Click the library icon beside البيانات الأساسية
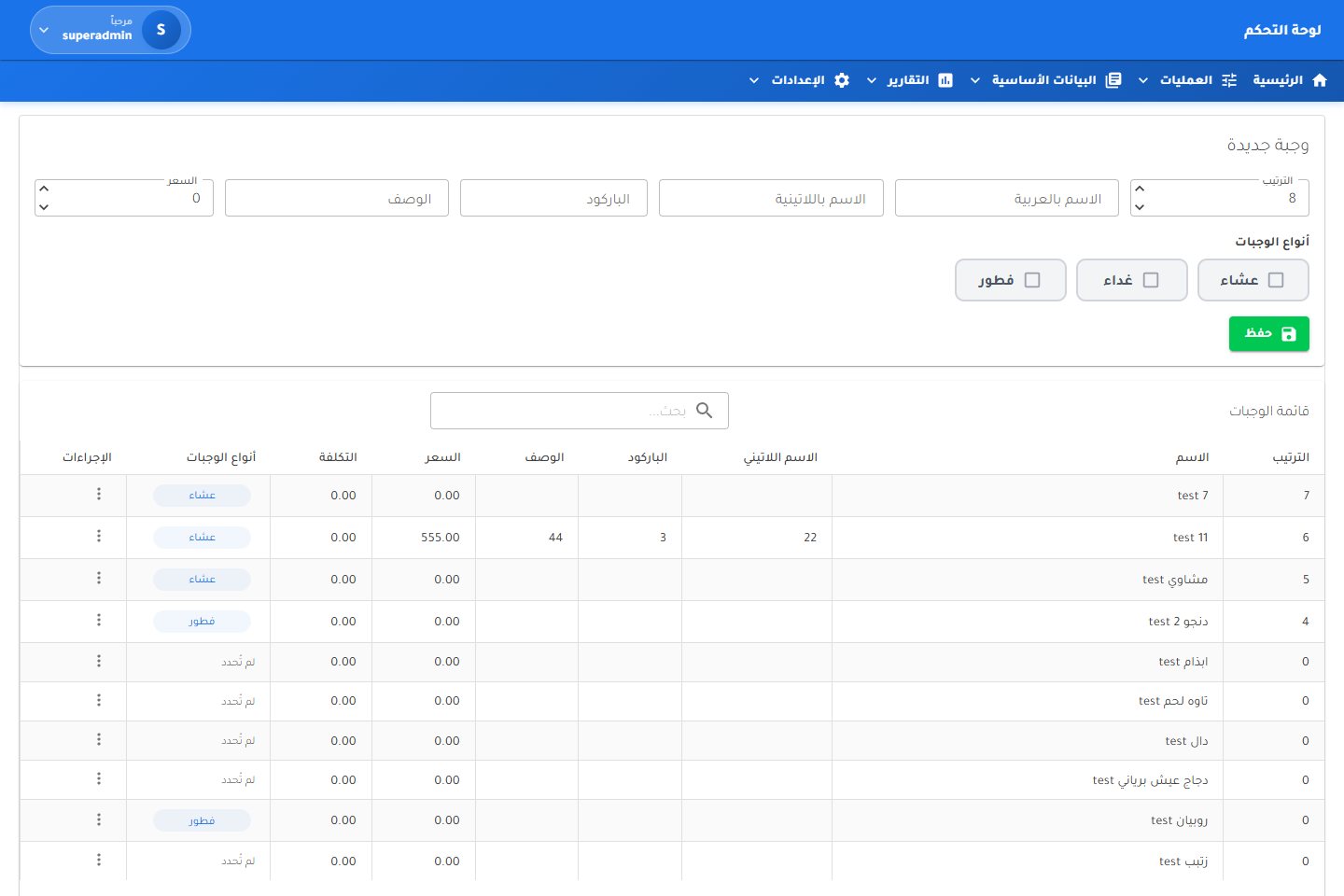Screen dimensions: 1344x896 pyautogui.click(x=1113, y=80)
